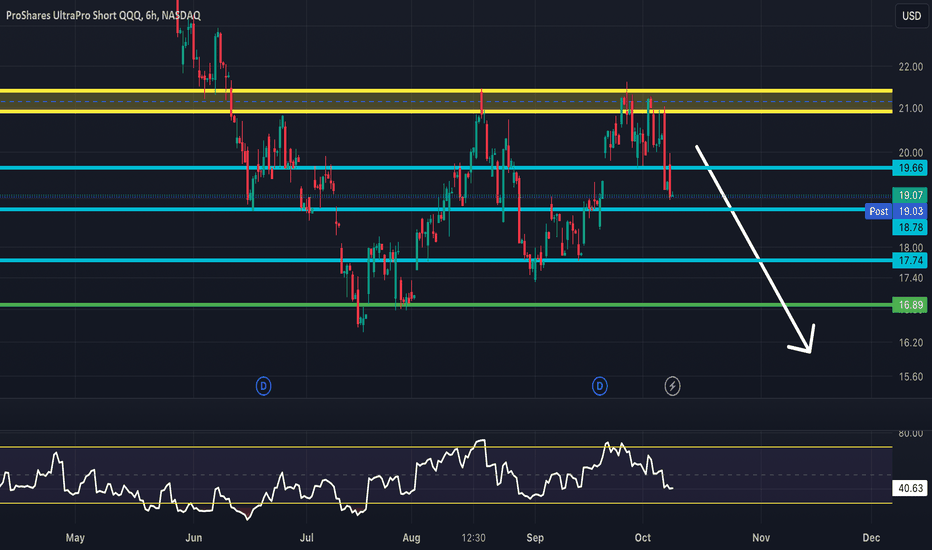This screenshot has height=550, width=932.
Task: Click the Jun time axis label
Action: [194, 538]
